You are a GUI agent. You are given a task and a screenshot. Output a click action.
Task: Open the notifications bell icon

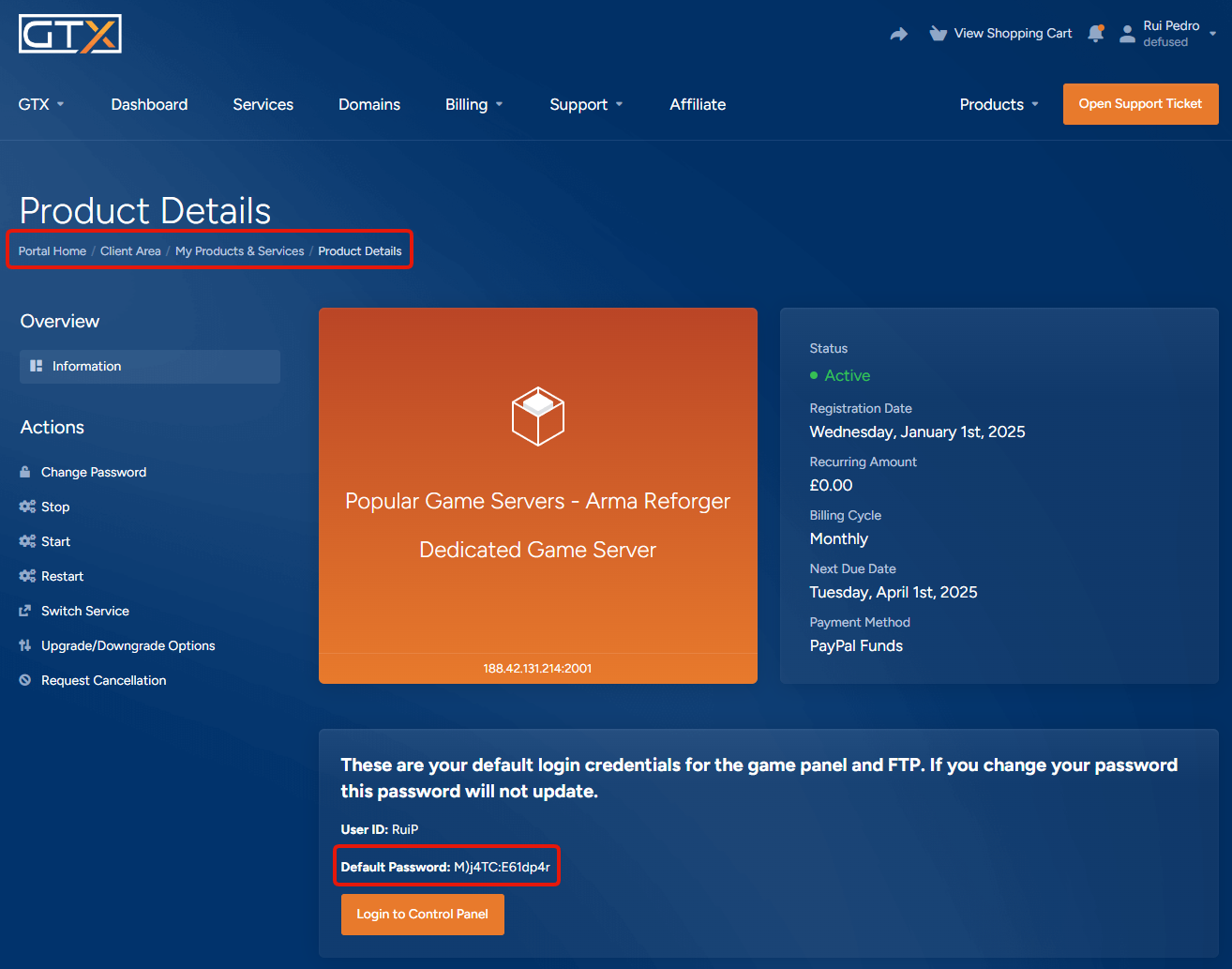pos(1095,34)
